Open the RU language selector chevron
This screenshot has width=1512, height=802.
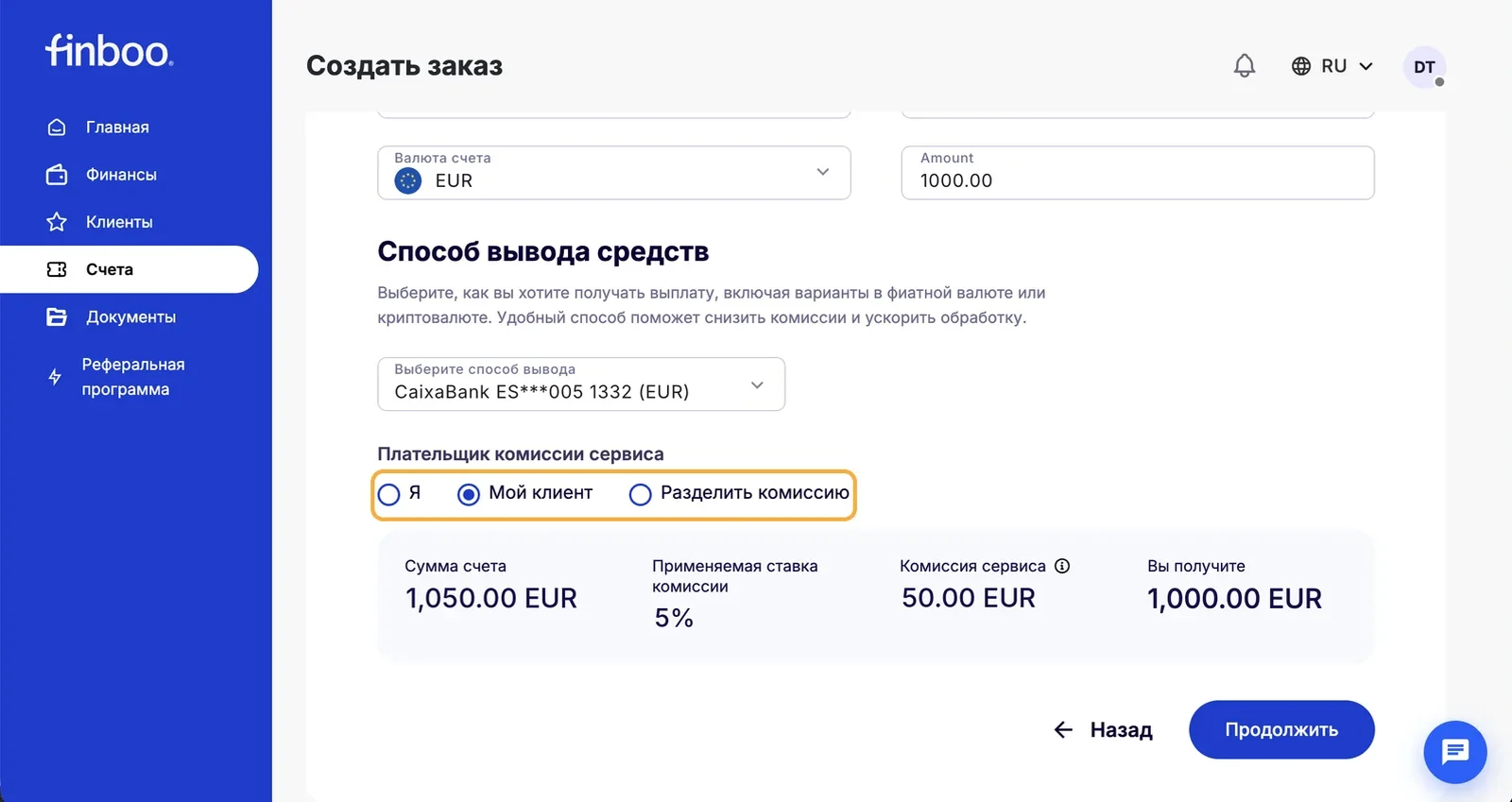click(x=1366, y=66)
